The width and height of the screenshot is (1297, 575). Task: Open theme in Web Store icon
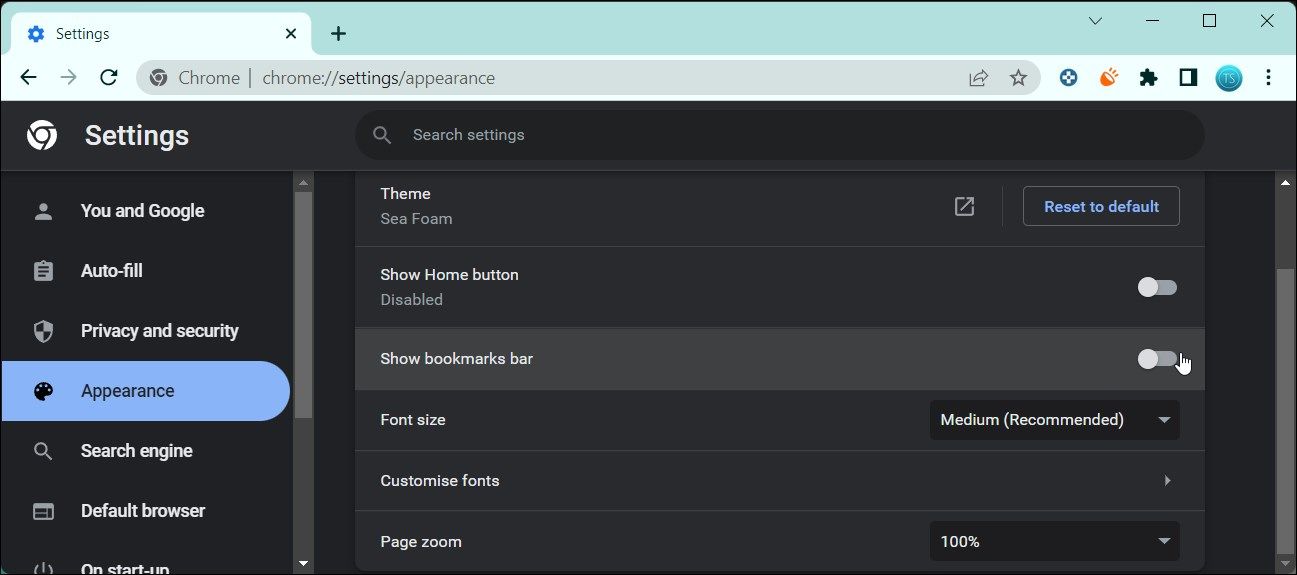point(964,206)
